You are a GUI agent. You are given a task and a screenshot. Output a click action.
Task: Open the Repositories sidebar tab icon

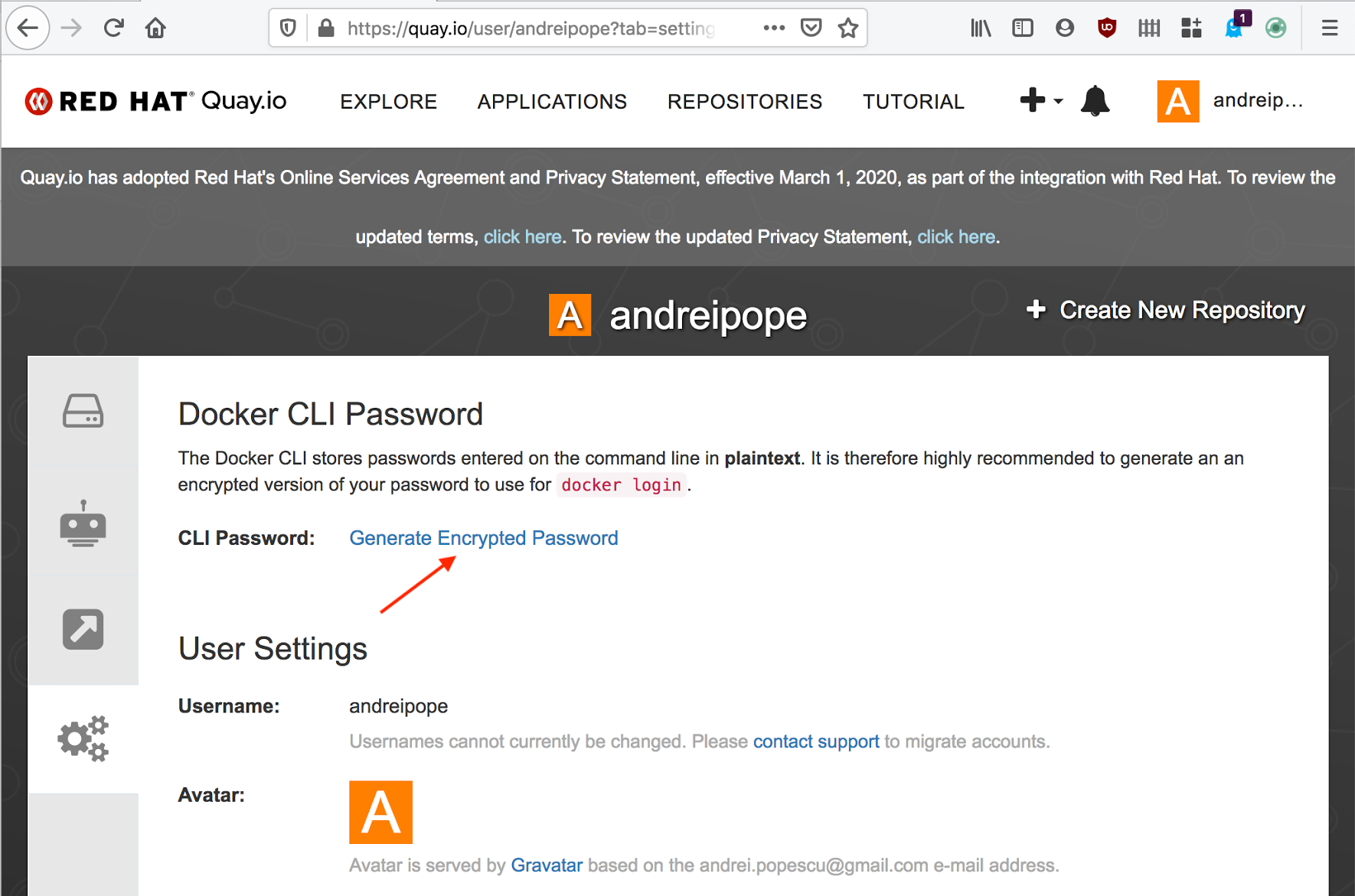point(83,411)
